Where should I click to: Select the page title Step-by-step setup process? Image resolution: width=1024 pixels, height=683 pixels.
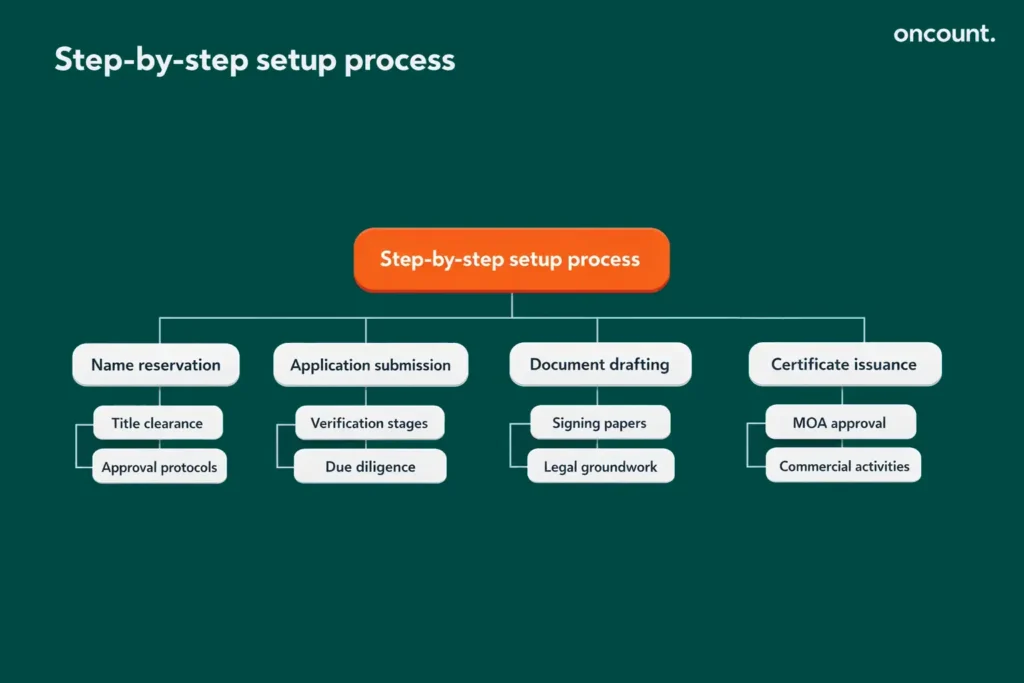[x=255, y=60]
